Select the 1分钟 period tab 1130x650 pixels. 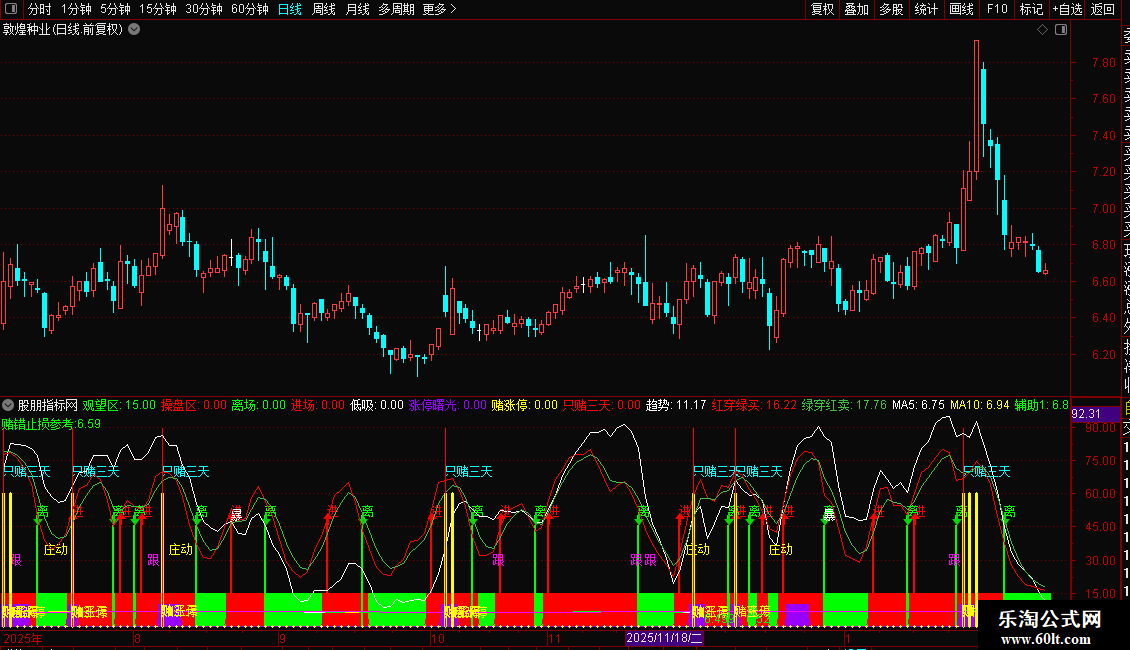(x=76, y=9)
